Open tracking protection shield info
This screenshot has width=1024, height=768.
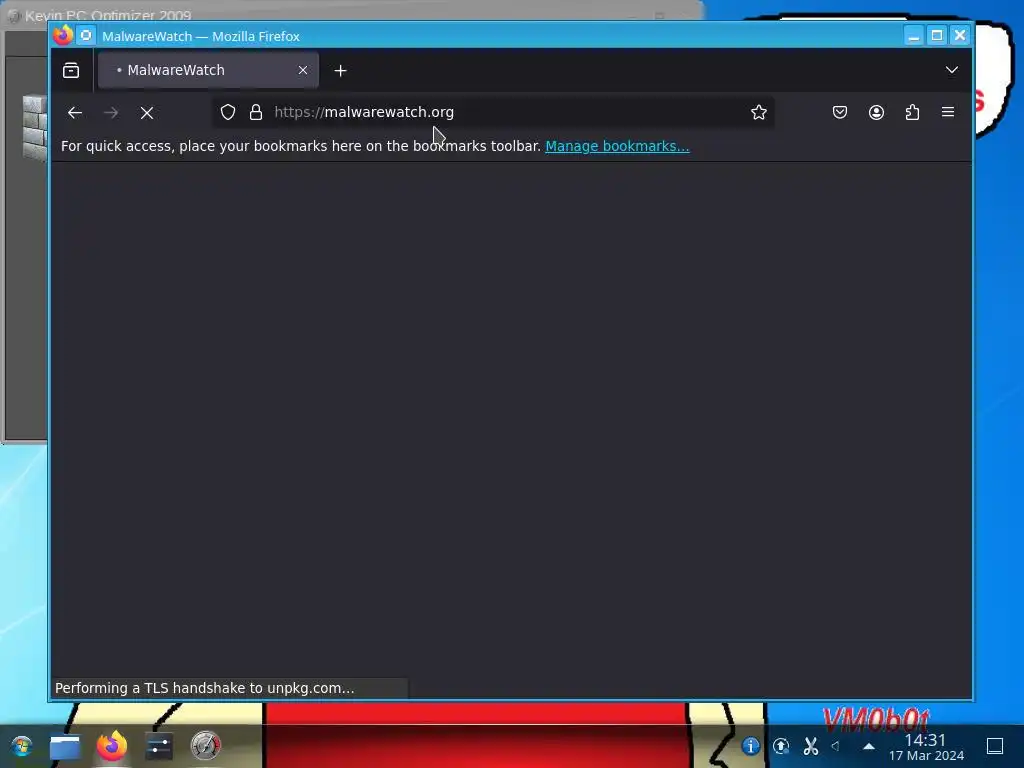point(227,112)
